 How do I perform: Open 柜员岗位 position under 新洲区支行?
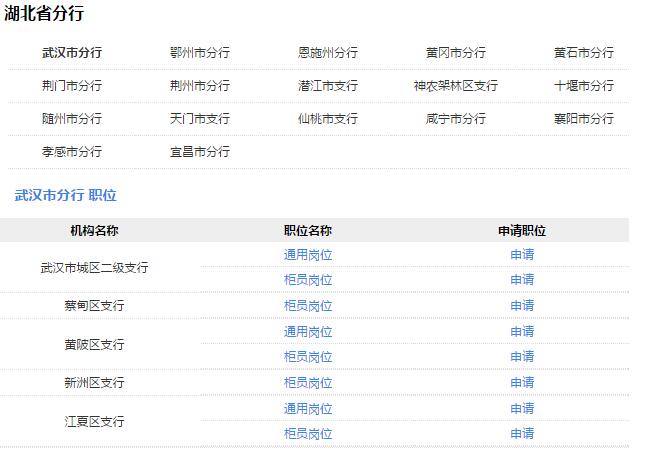(x=308, y=383)
